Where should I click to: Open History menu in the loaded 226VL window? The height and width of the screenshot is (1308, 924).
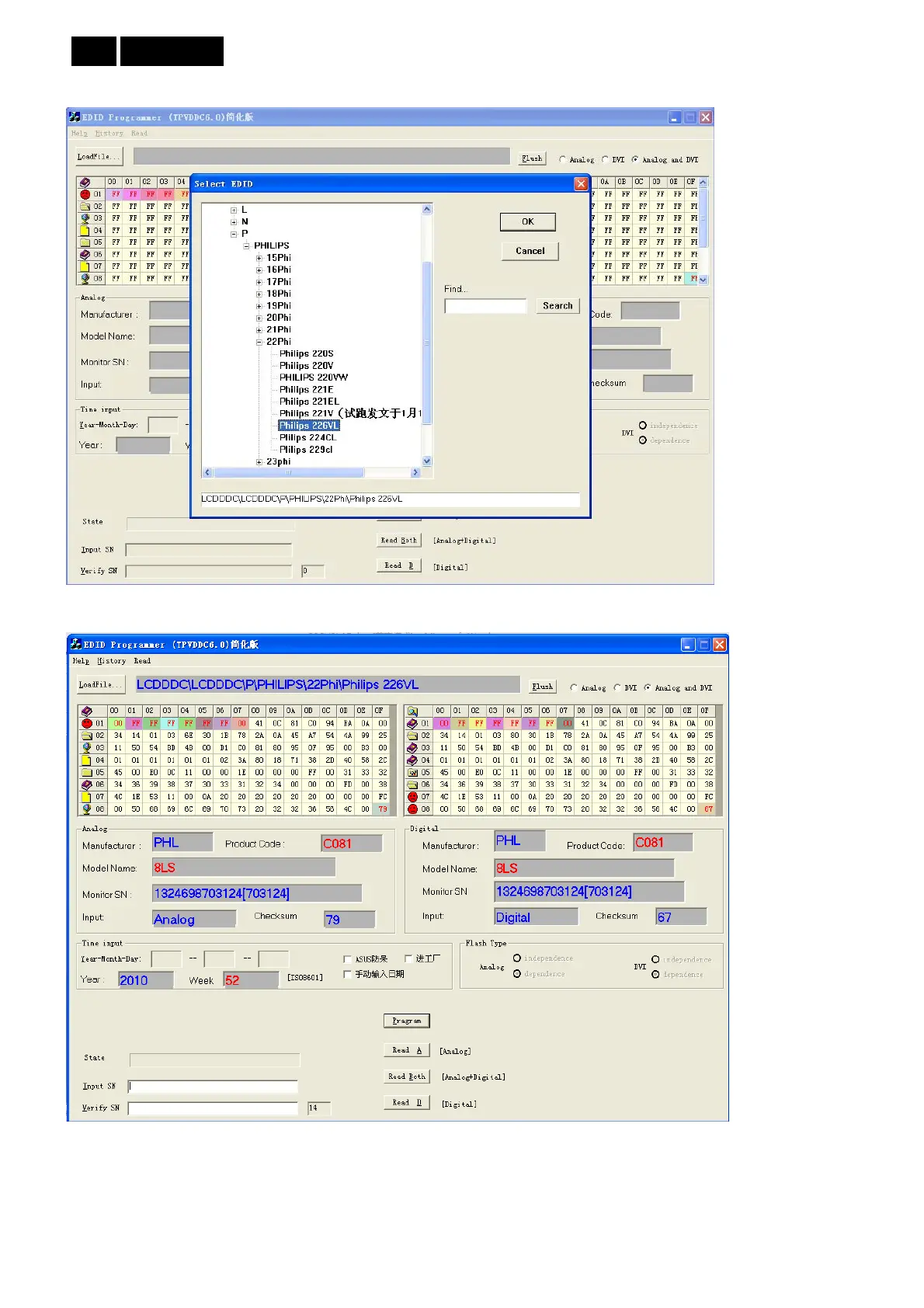tap(111, 661)
